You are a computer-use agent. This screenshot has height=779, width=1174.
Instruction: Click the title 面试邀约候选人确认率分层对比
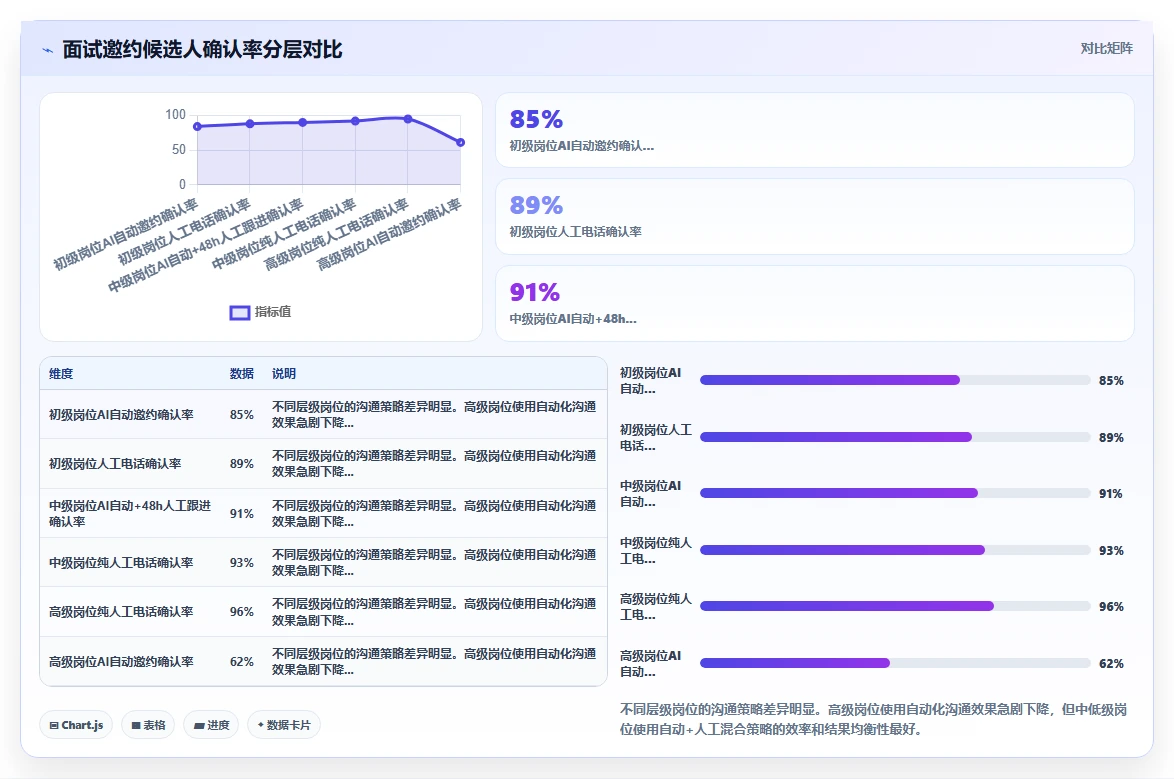pos(202,49)
